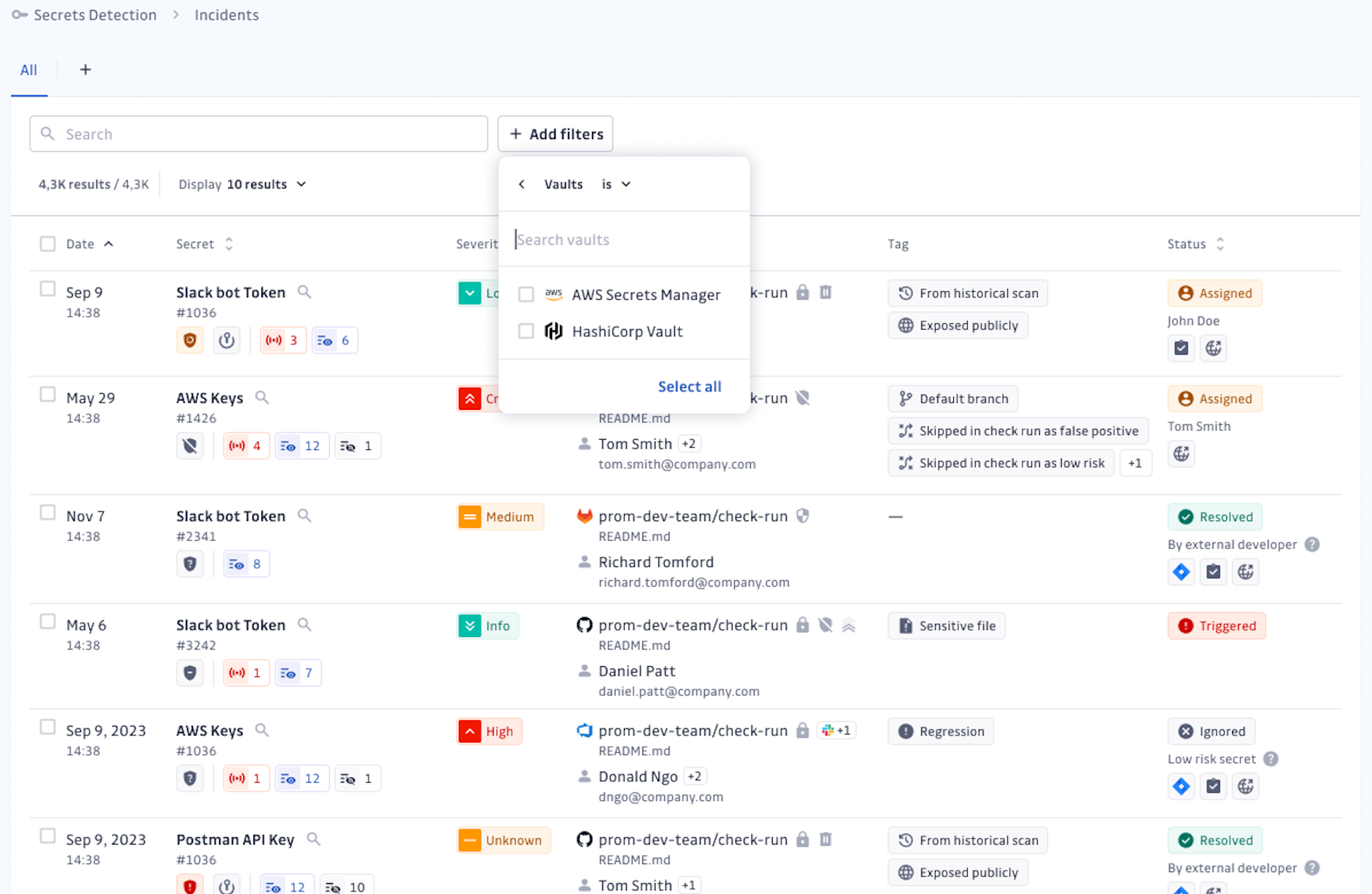The height and width of the screenshot is (894, 1372).
Task: Switch to the All tab
Action: (x=28, y=70)
